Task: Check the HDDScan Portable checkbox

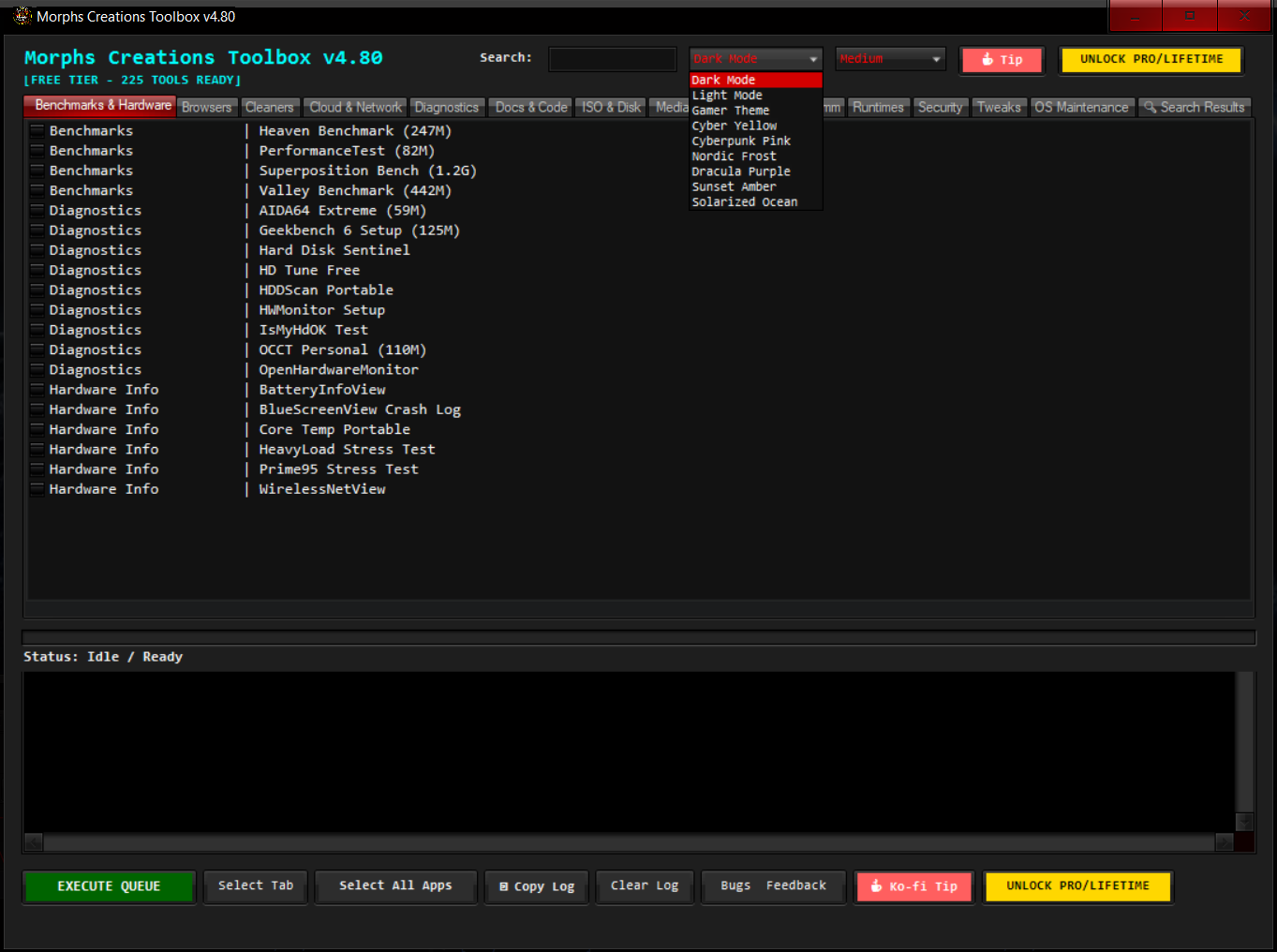Action: [37, 290]
